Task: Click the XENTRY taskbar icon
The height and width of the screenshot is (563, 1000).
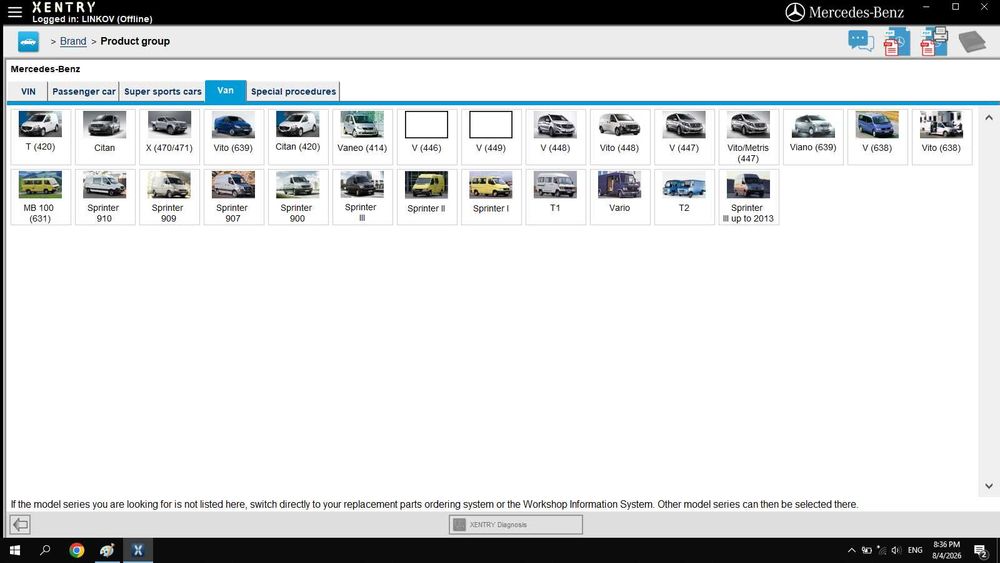Action: point(138,550)
